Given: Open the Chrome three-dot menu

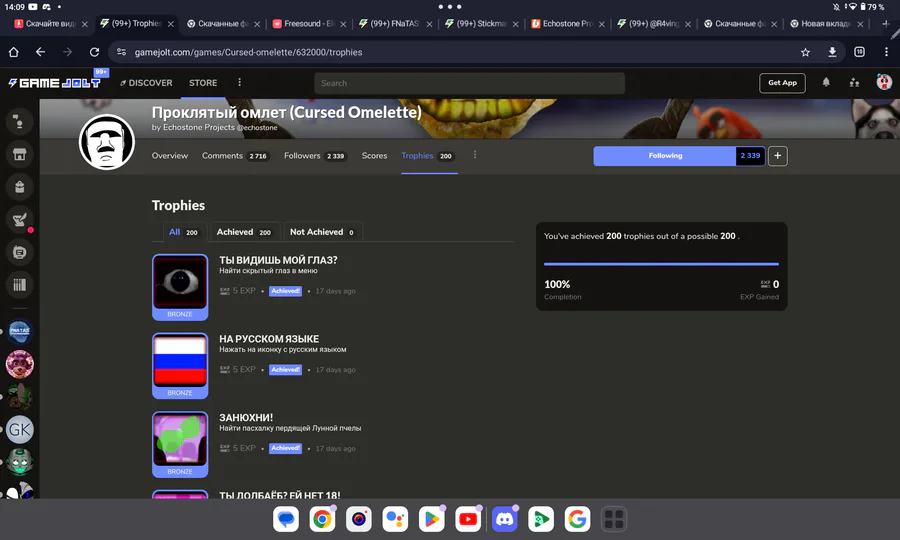Looking at the screenshot, I should (x=886, y=52).
